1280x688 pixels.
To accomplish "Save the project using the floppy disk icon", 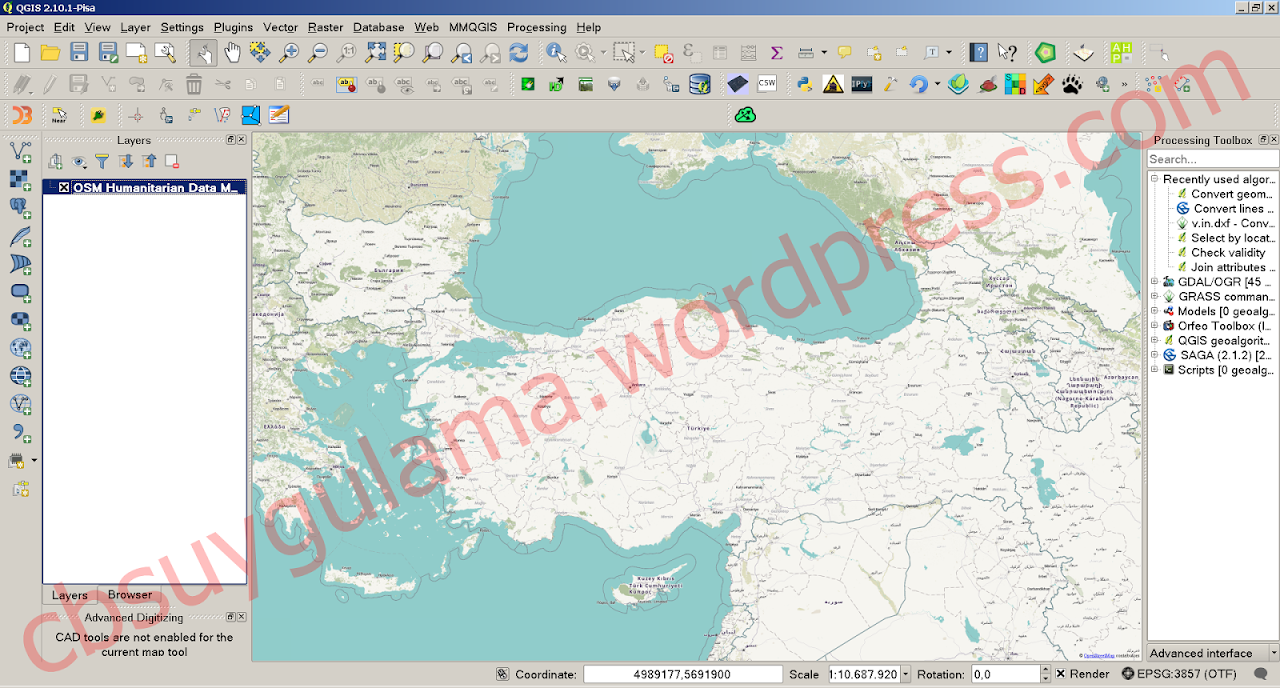I will click(x=79, y=53).
